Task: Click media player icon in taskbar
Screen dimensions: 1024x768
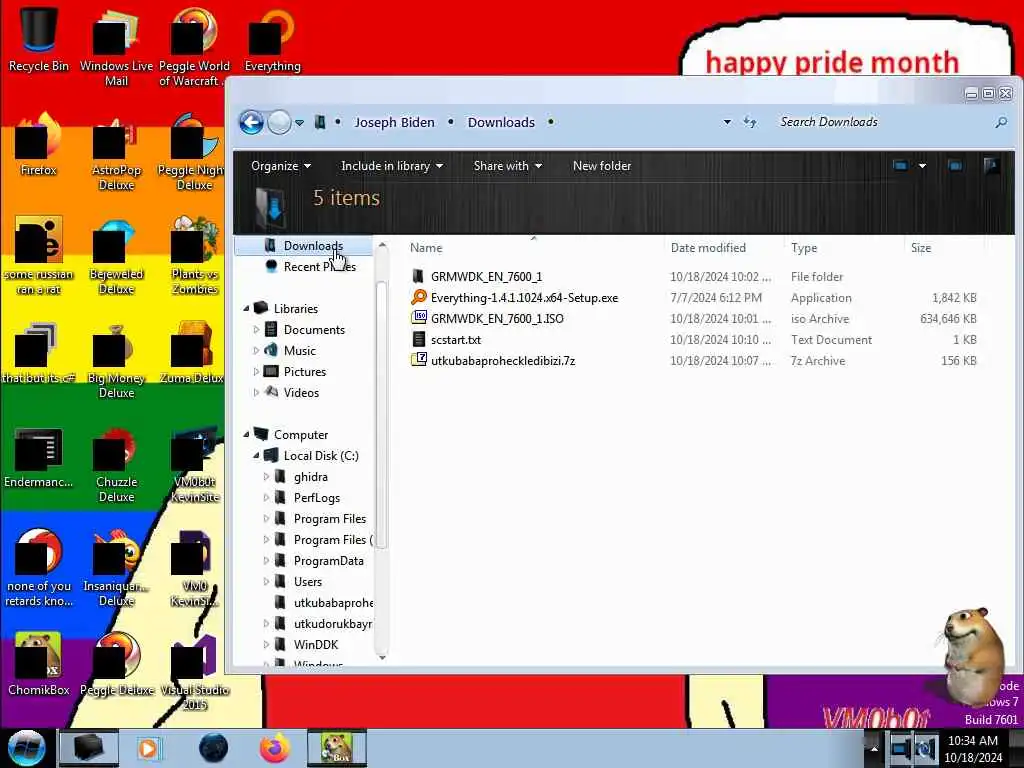Action: point(148,748)
